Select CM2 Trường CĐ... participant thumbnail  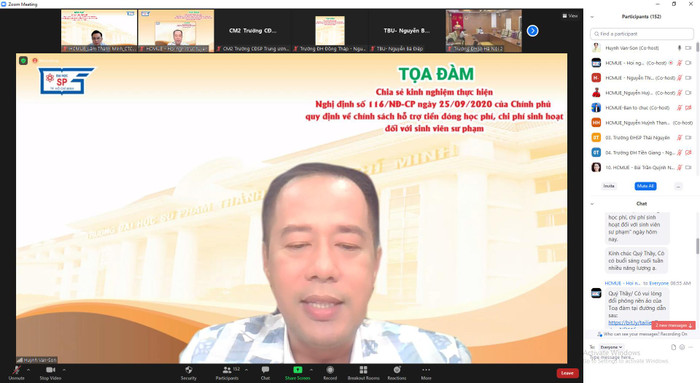pyautogui.click(x=253, y=31)
